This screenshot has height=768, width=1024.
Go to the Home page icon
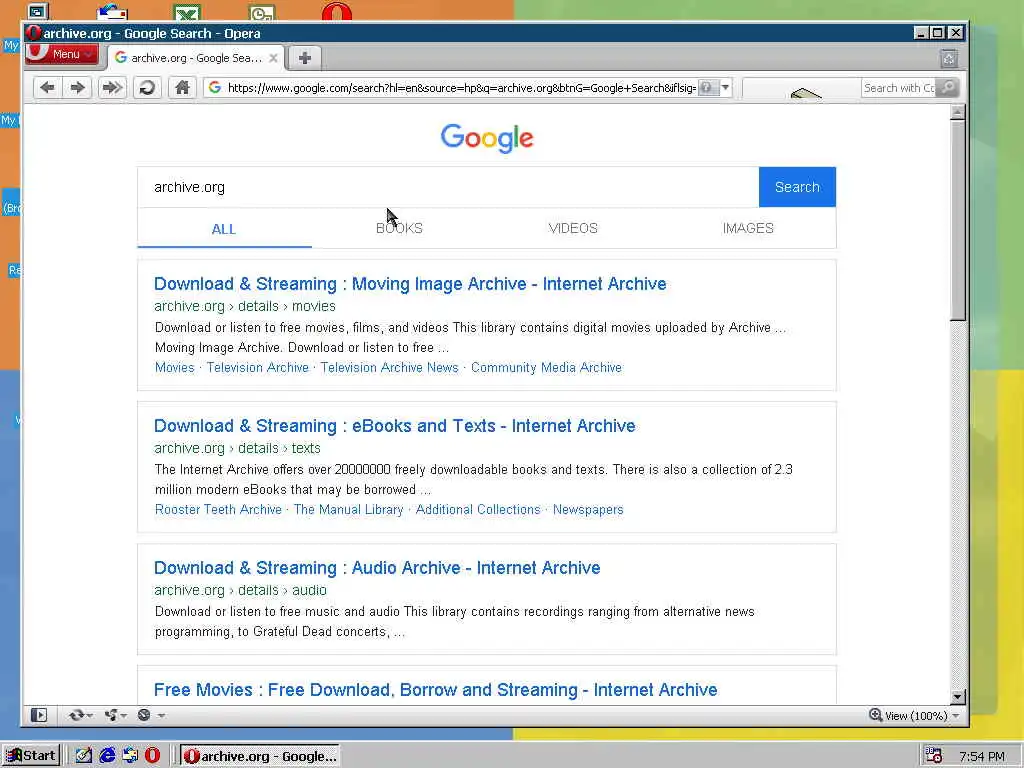click(x=182, y=88)
